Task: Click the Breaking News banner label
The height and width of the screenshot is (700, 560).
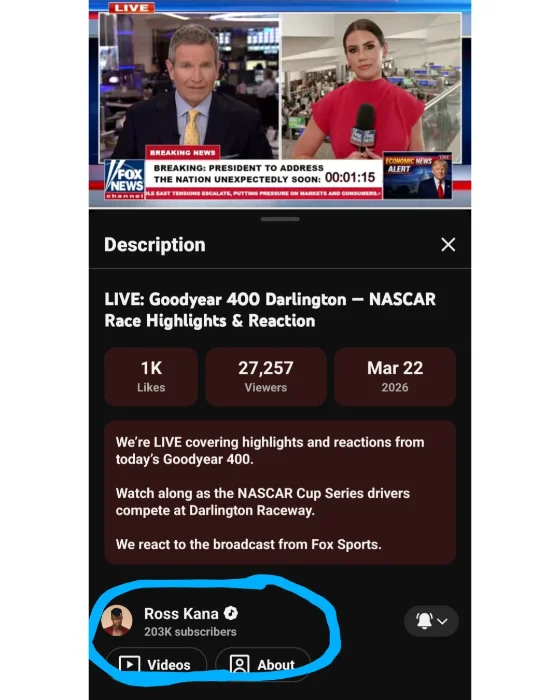Action: [x=183, y=152]
